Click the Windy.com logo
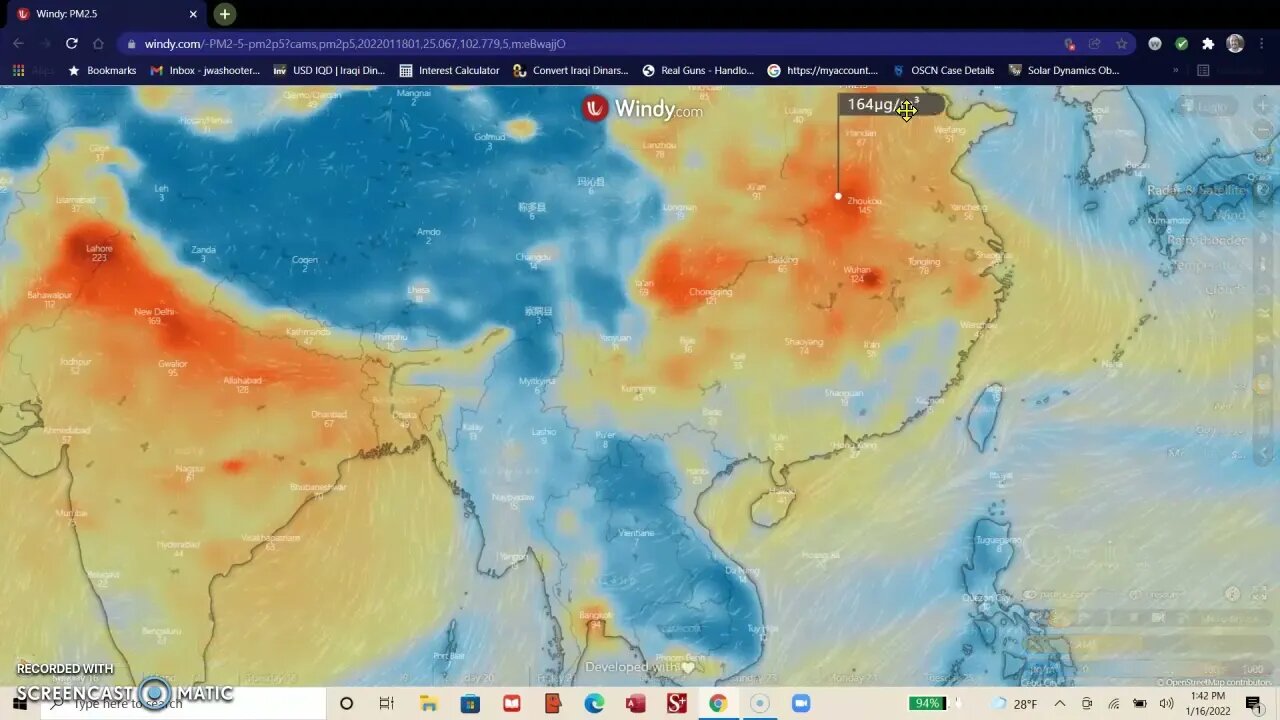Screen dimensions: 1280x720 (642, 109)
